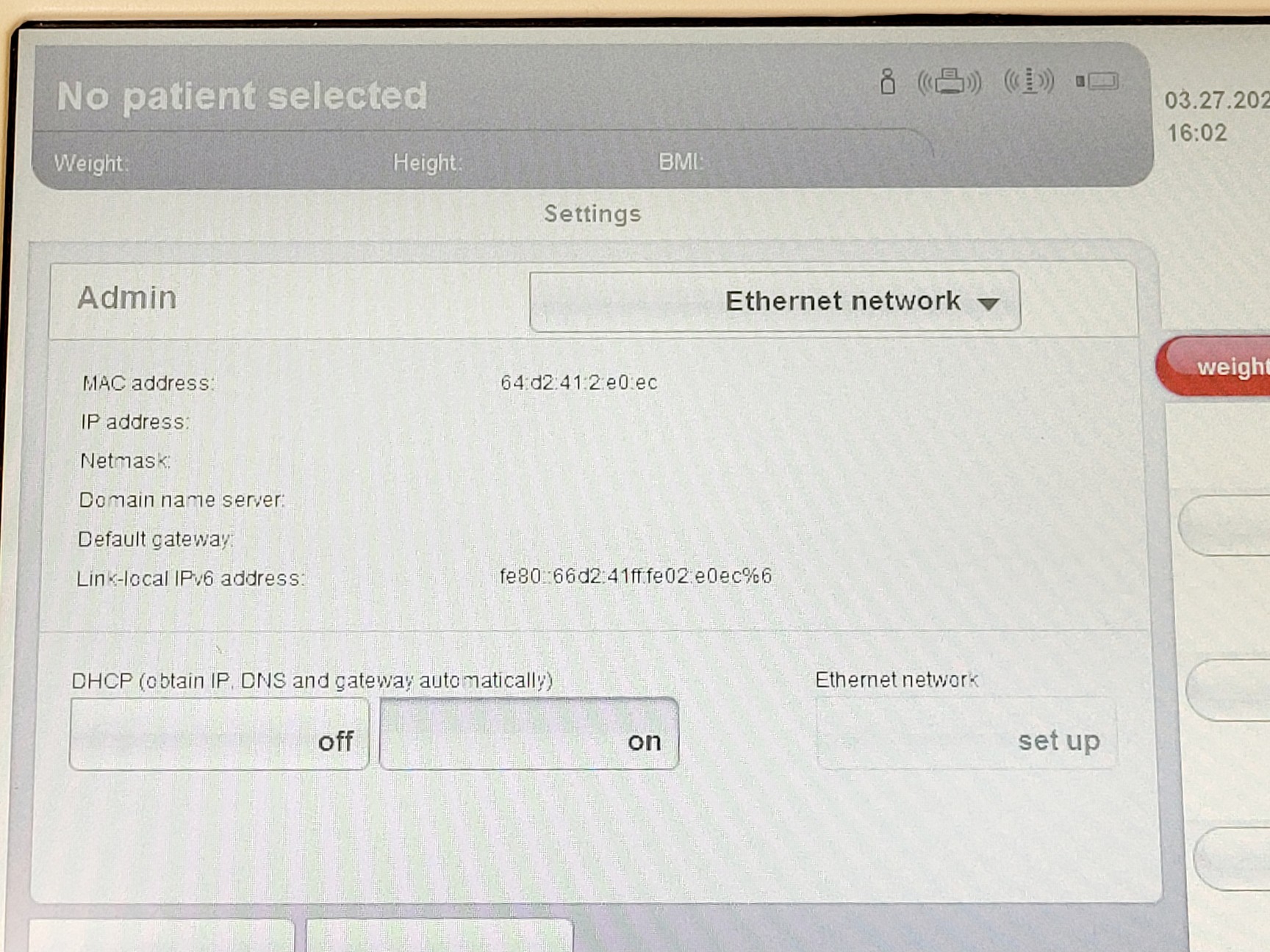Image resolution: width=1270 pixels, height=952 pixels.
Task: Turn DHCP on
Action: pyautogui.click(x=528, y=735)
